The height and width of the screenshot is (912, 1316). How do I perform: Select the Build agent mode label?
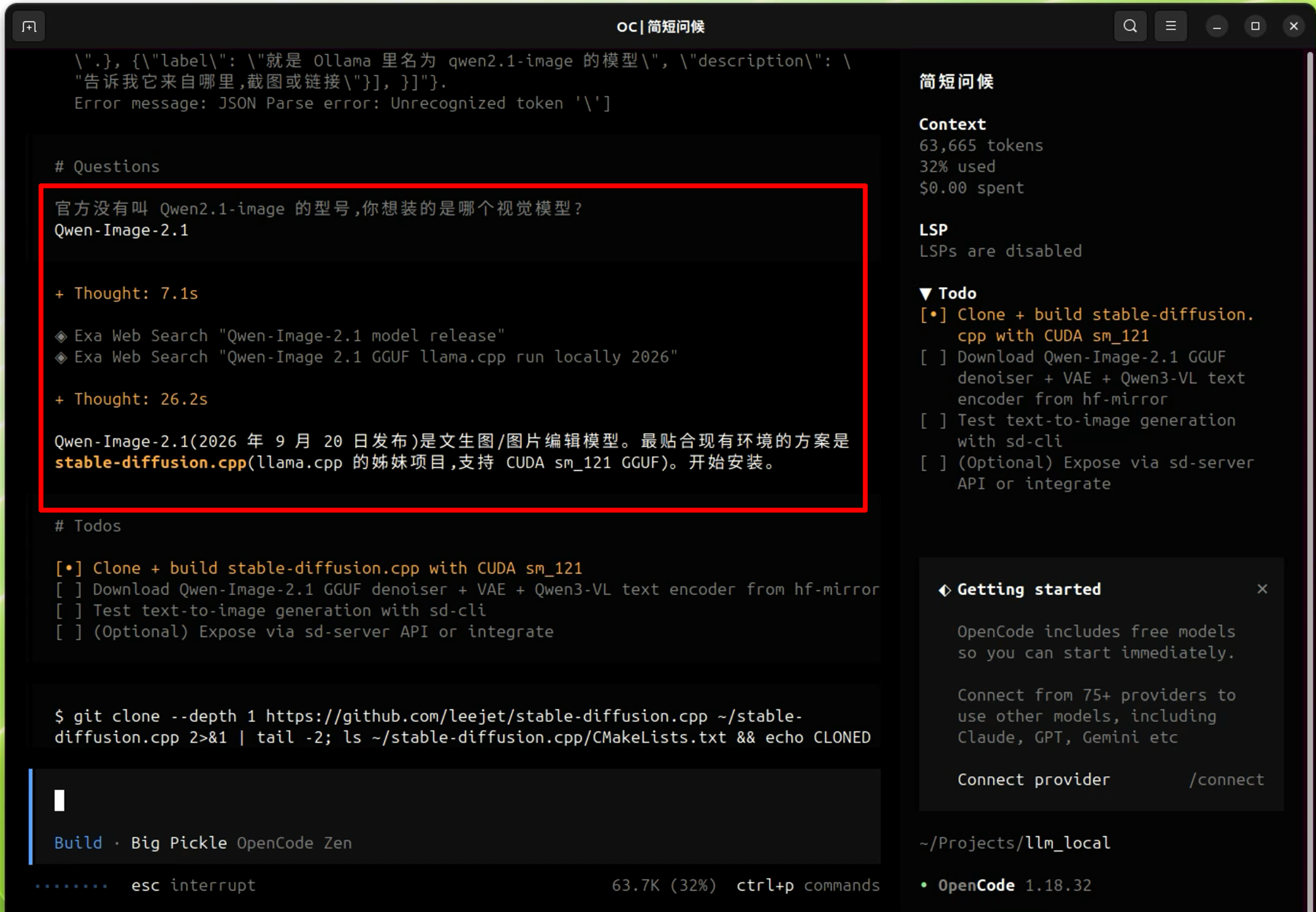78,843
